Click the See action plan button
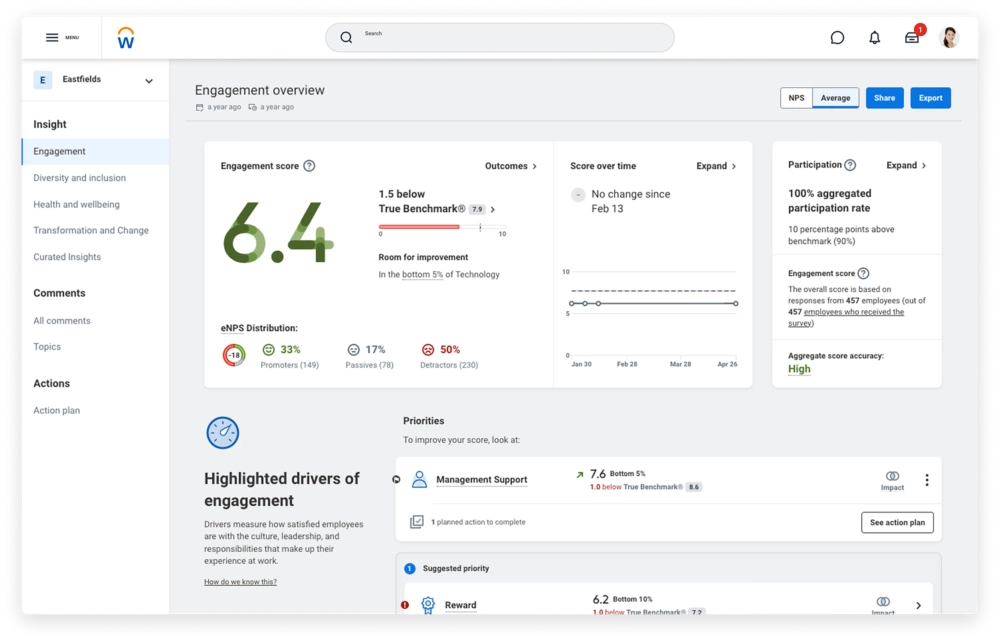This screenshot has width=1000, height=642. click(897, 522)
